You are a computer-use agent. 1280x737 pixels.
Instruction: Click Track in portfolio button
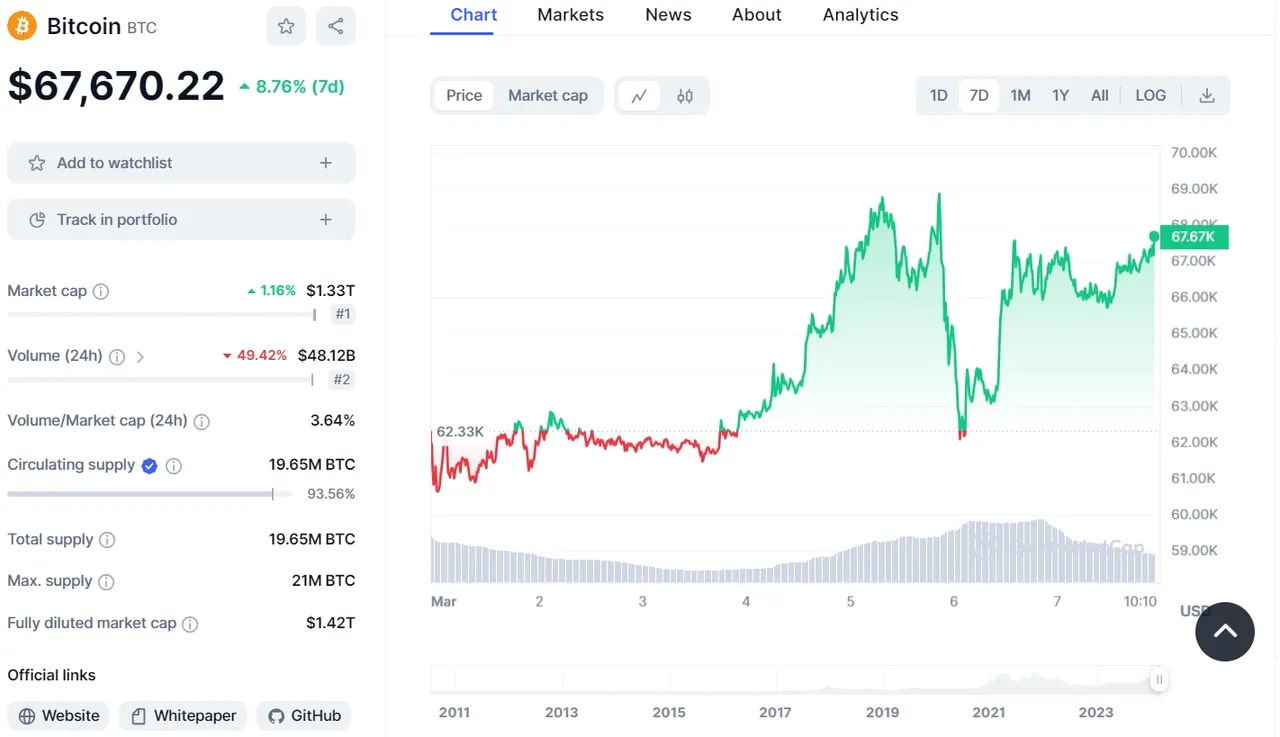181,220
